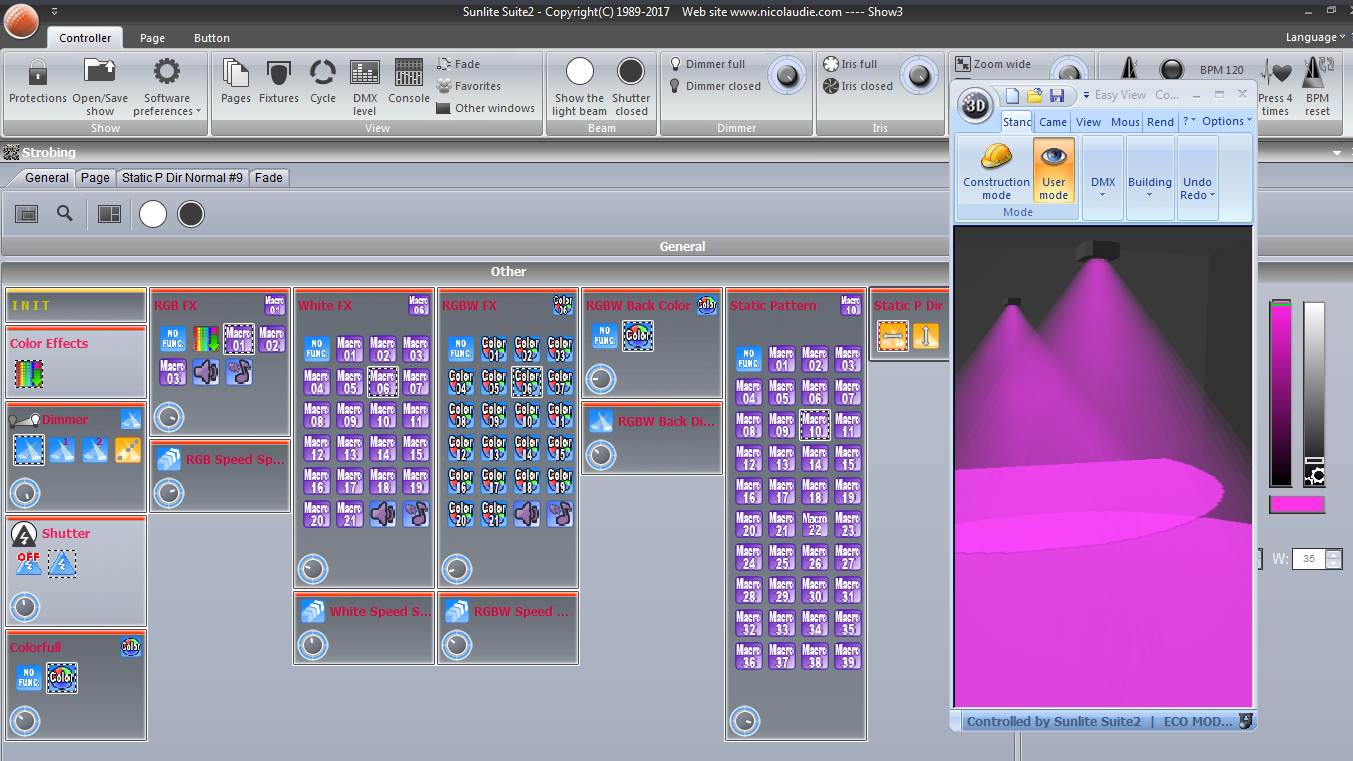The image size is (1353, 761).
Task: Open the Pages view
Action: pos(236,82)
